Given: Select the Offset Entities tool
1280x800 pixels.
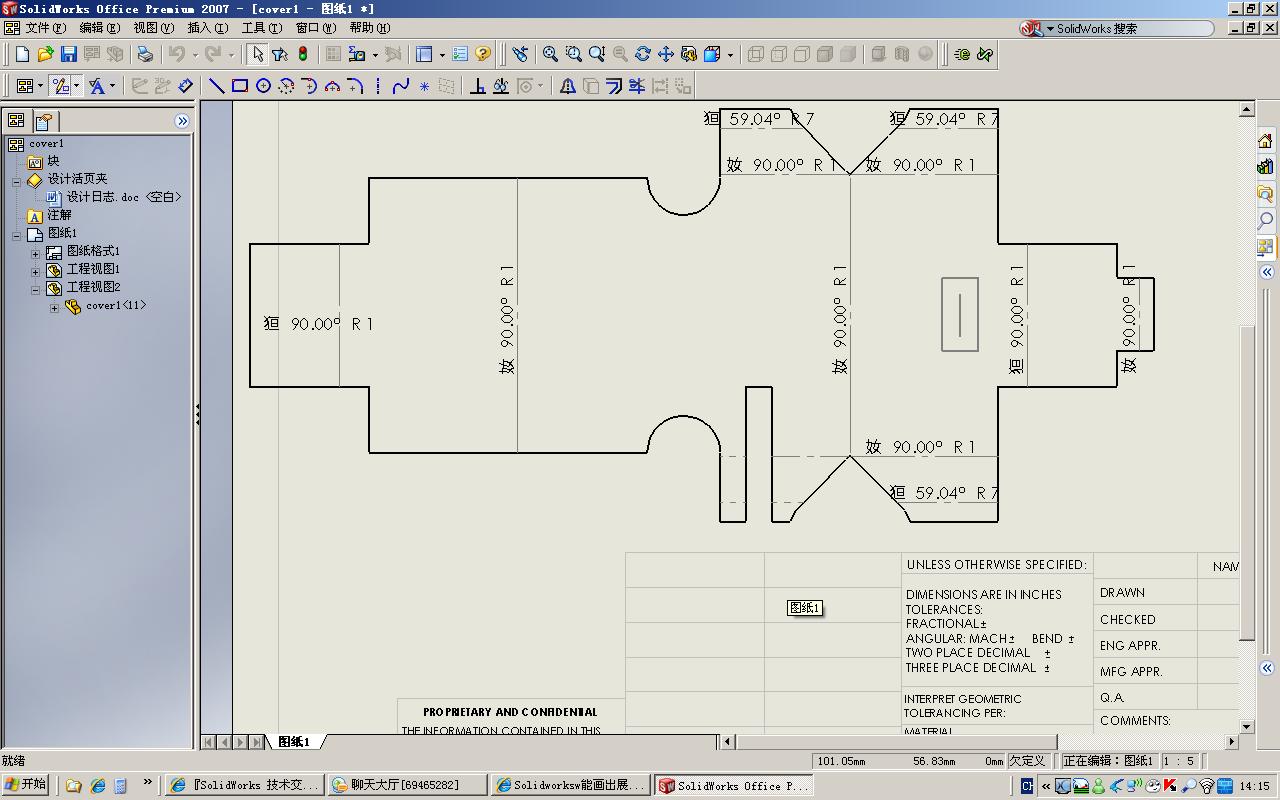Looking at the screenshot, I should pos(614,86).
